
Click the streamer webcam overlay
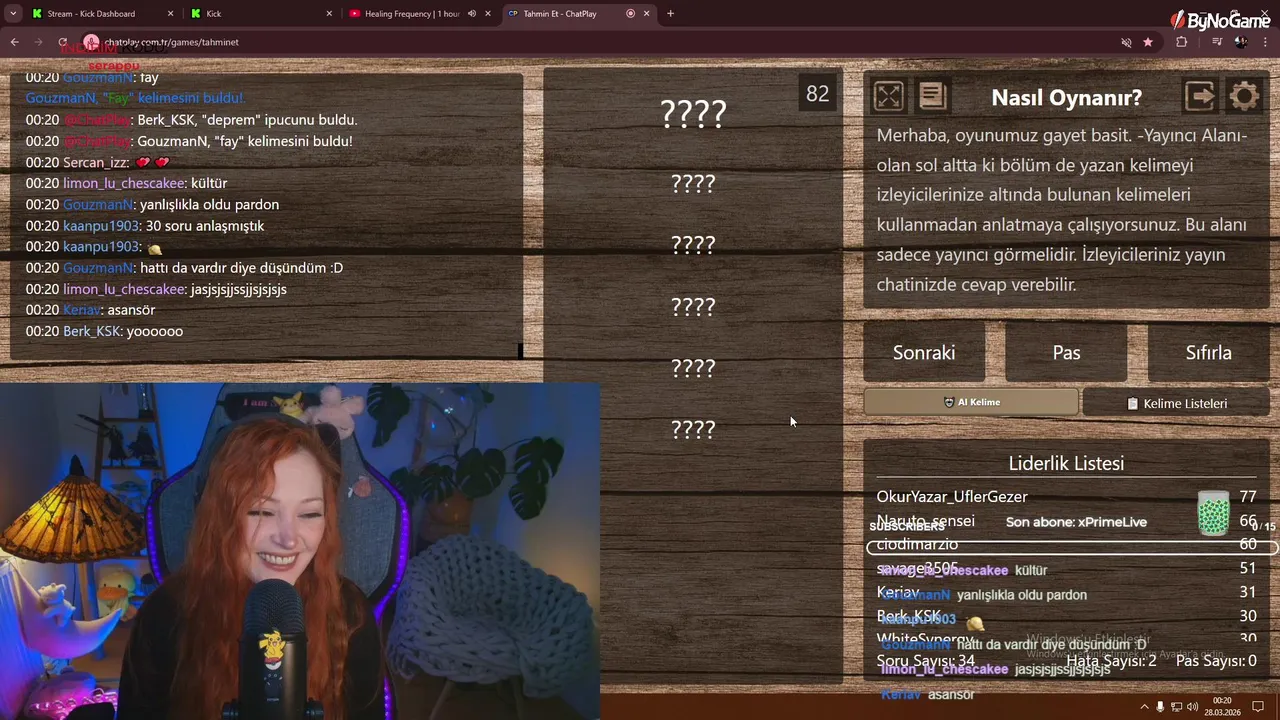tap(300, 551)
